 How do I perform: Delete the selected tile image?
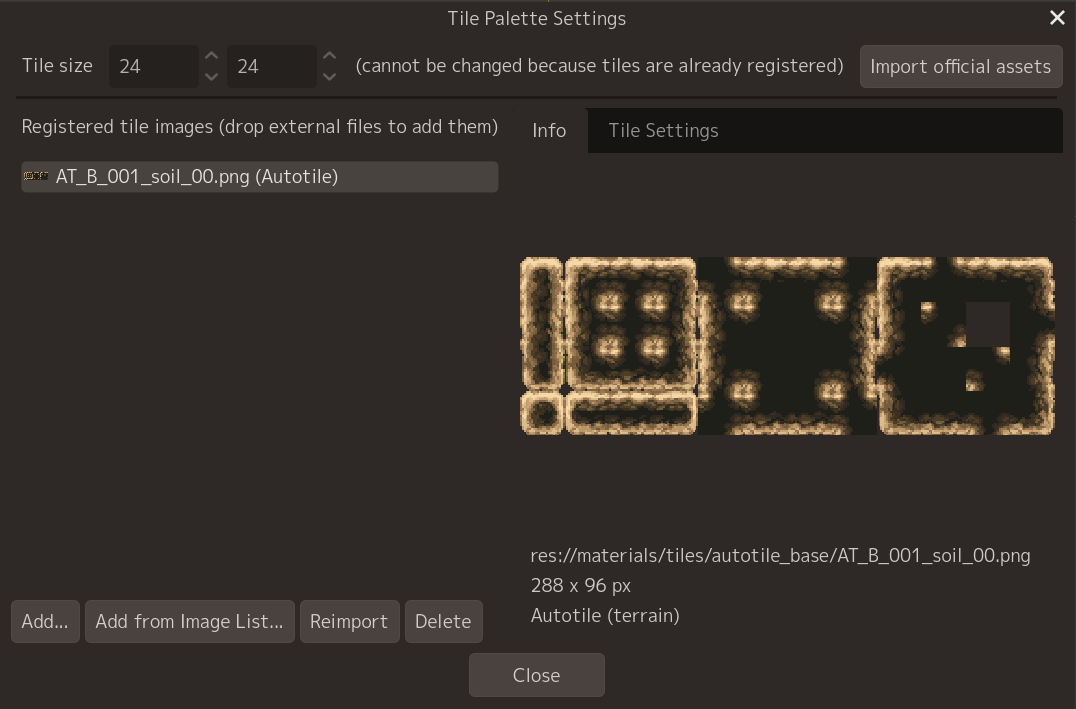pos(443,622)
